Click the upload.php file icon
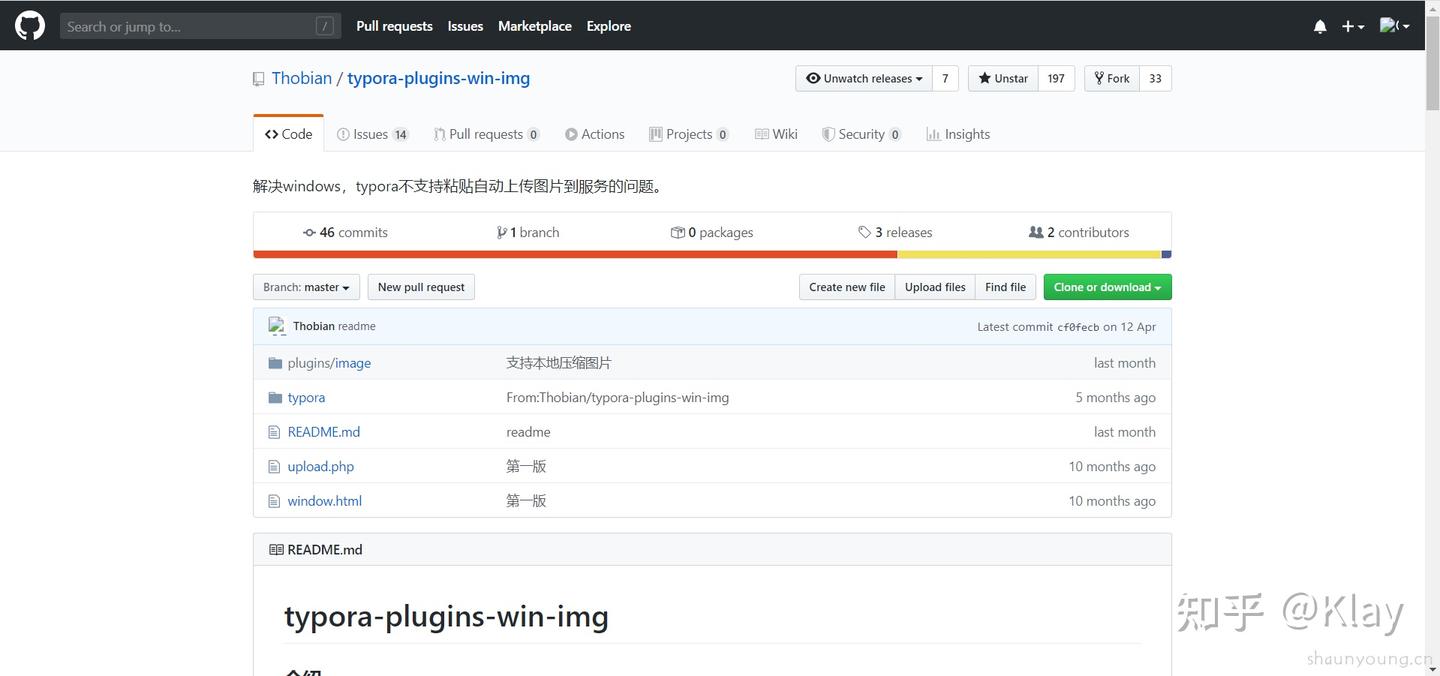Image resolution: width=1440 pixels, height=676 pixels. click(275, 466)
